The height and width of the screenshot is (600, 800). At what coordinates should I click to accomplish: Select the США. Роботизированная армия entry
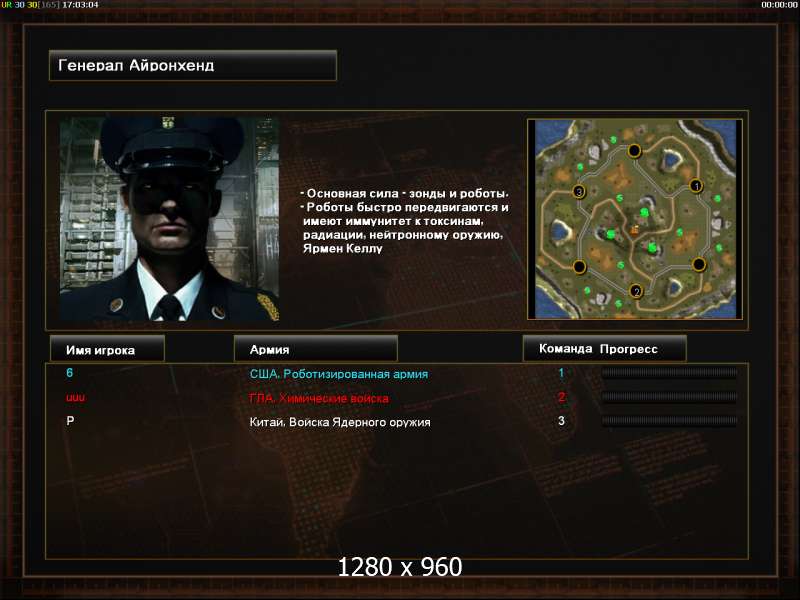point(339,374)
